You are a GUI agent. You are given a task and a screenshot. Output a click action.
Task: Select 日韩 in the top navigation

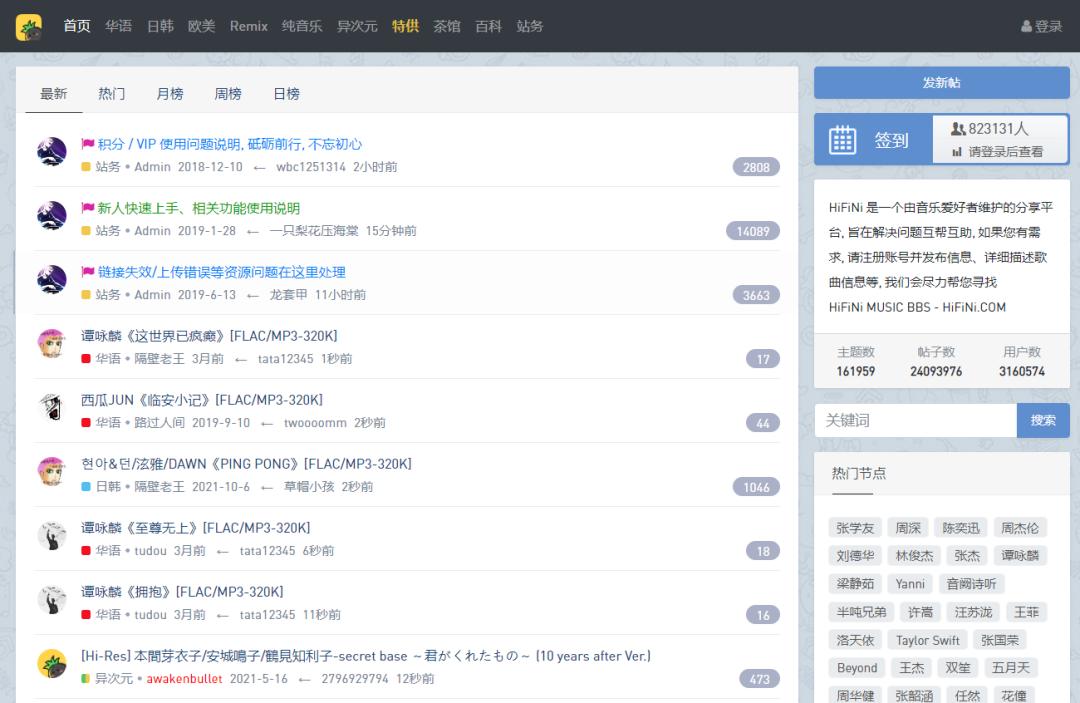(x=159, y=27)
